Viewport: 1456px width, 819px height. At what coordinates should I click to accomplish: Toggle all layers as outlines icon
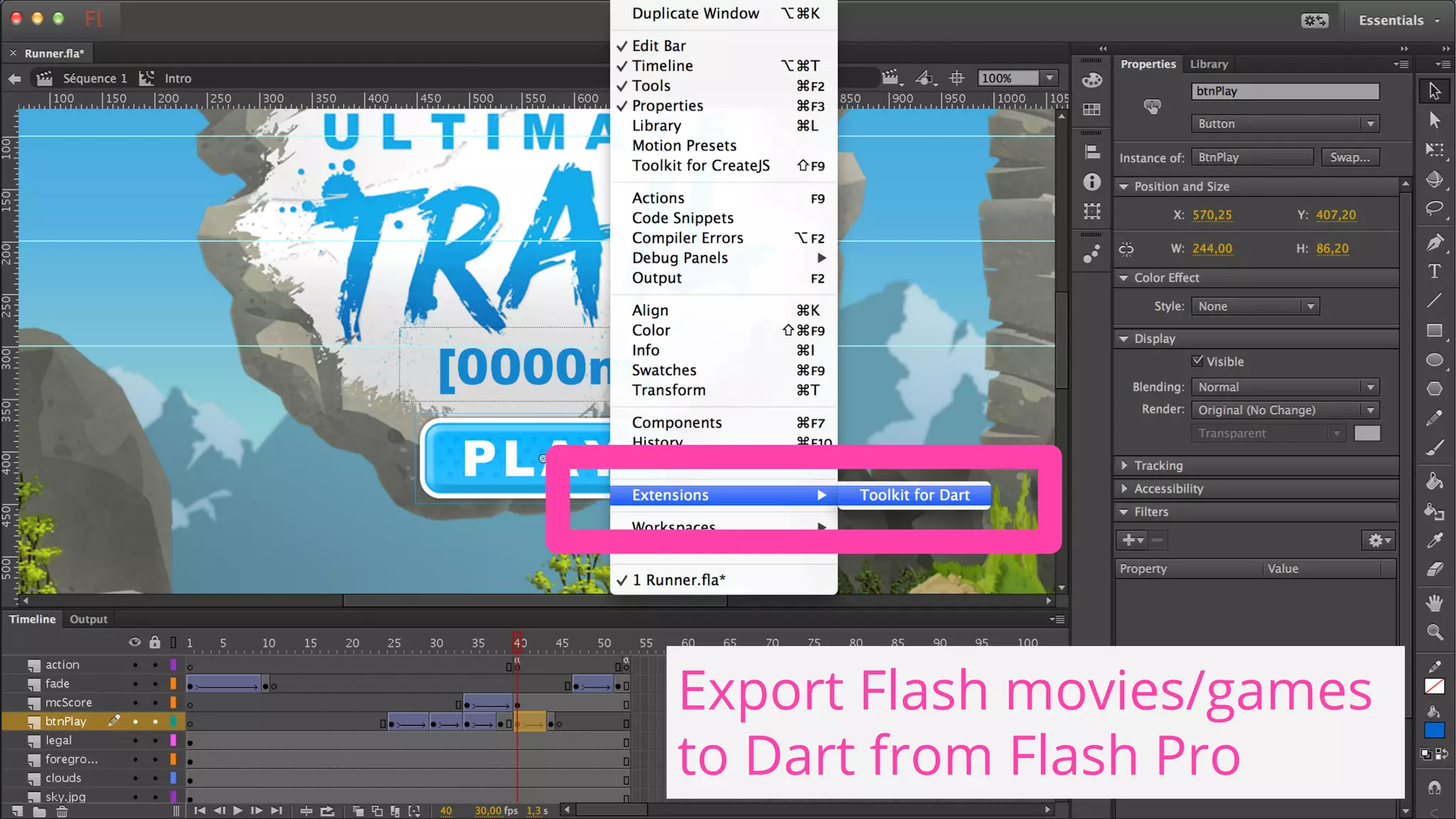click(x=173, y=643)
